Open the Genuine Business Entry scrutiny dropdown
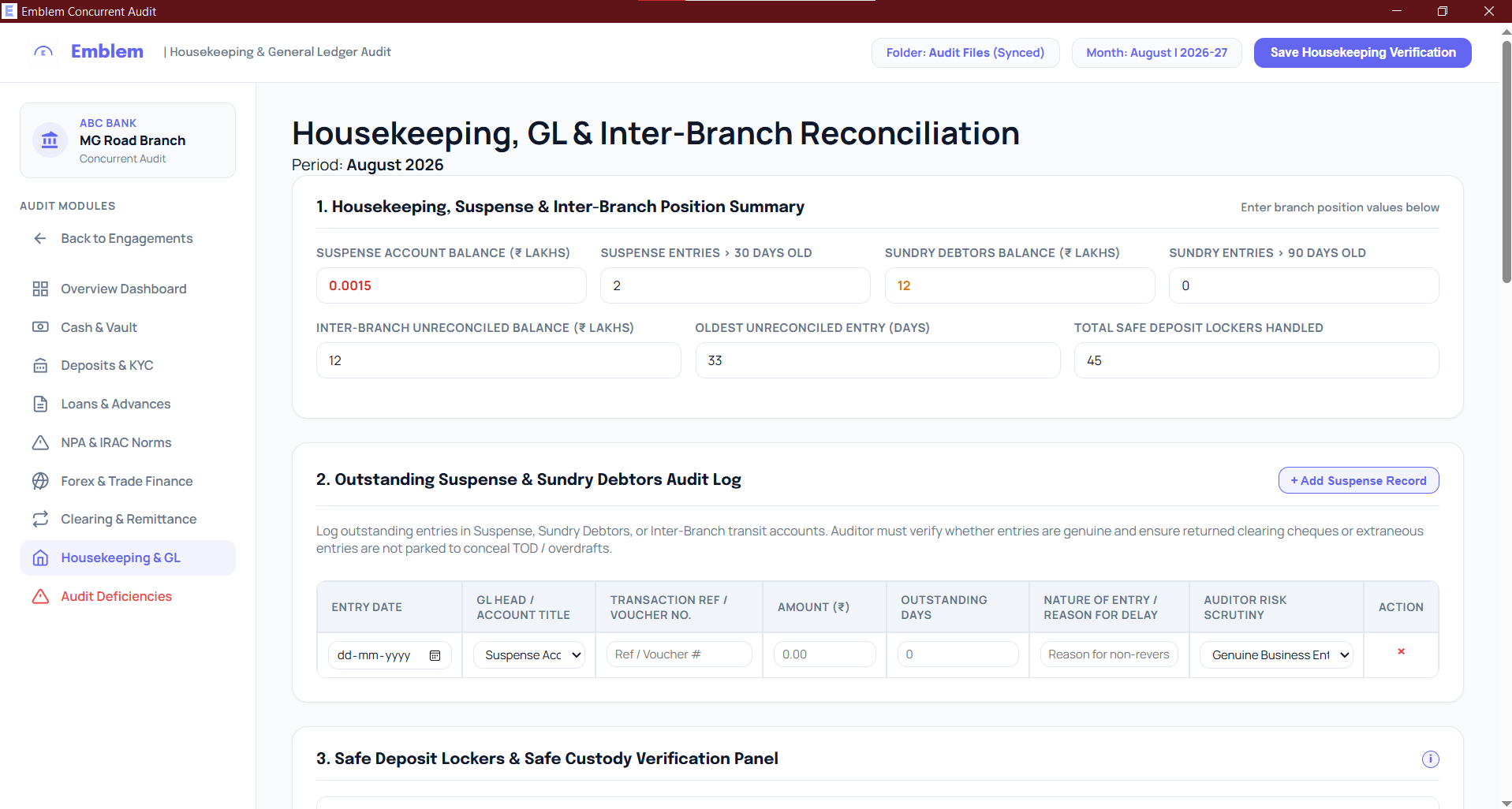 tap(1276, 655)
